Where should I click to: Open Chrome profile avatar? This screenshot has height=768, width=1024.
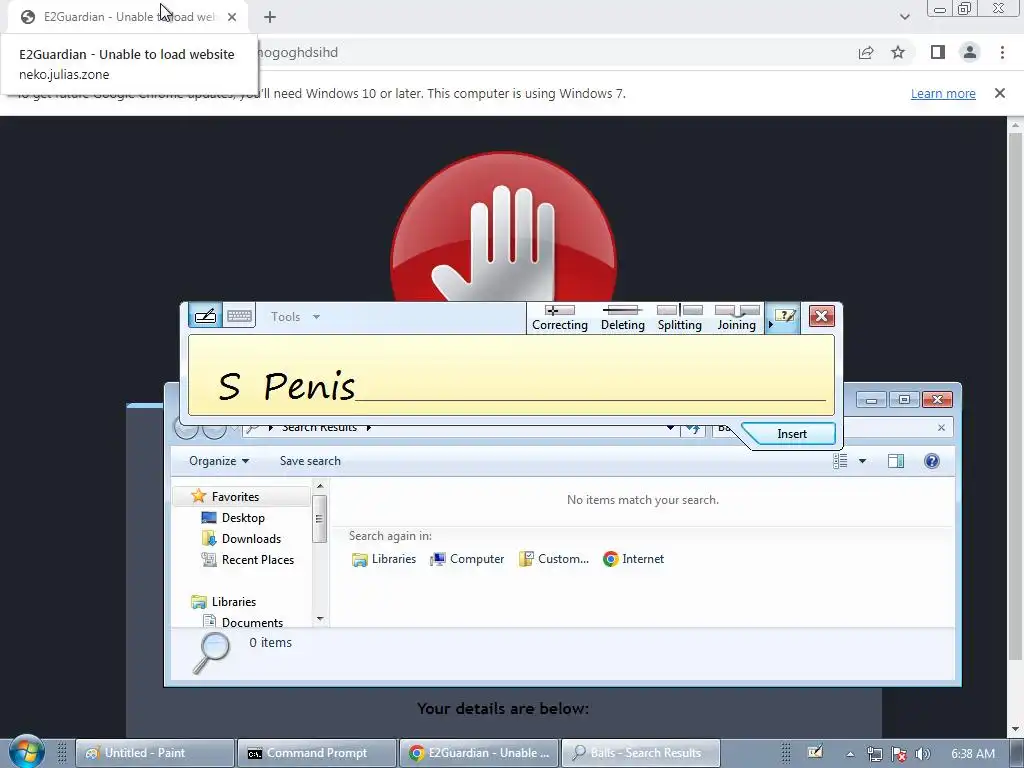click(970, 52)
